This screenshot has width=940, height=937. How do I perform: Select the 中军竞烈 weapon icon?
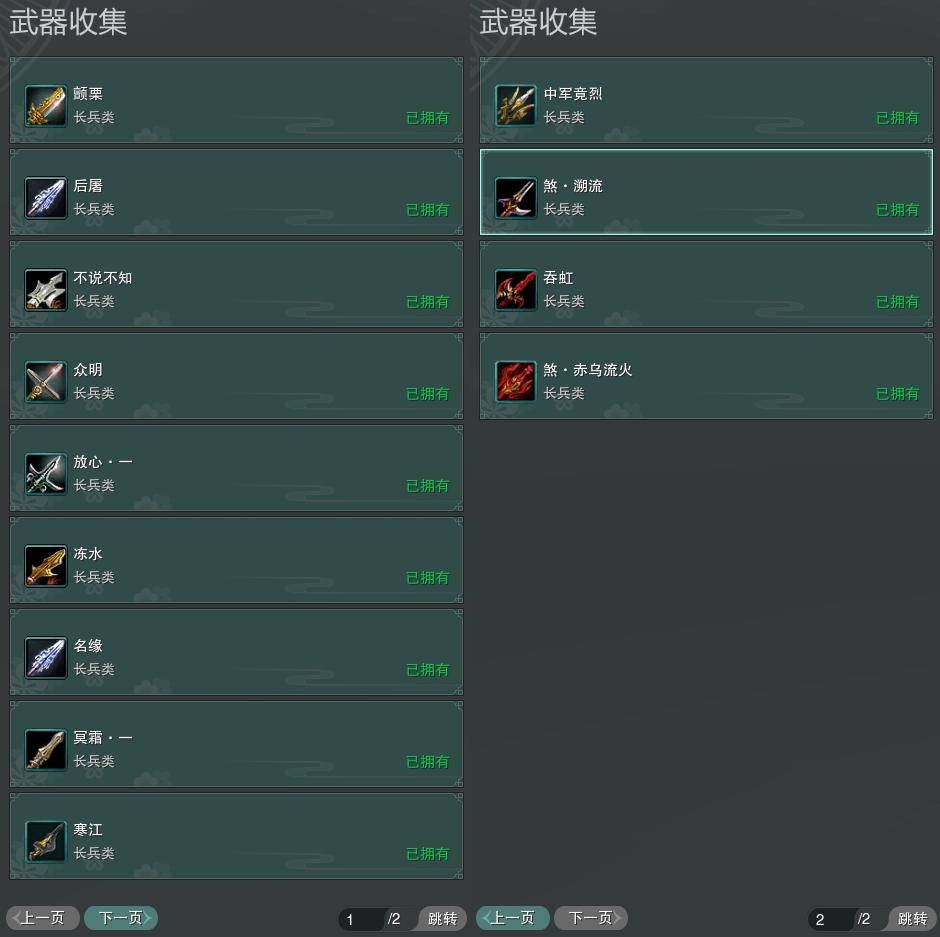[516, 106]
